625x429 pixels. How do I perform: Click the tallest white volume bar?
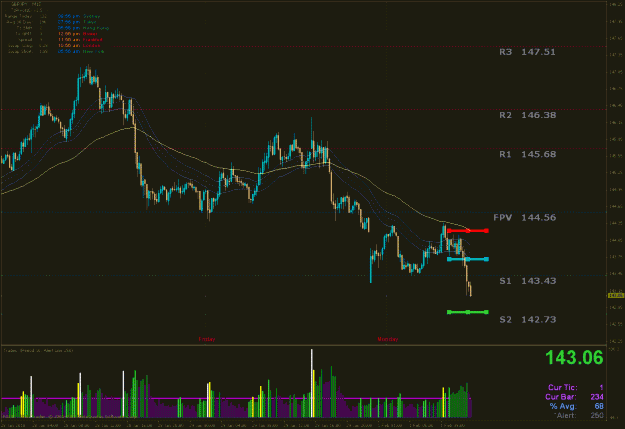pyautogui.click(x=312, y=383)
